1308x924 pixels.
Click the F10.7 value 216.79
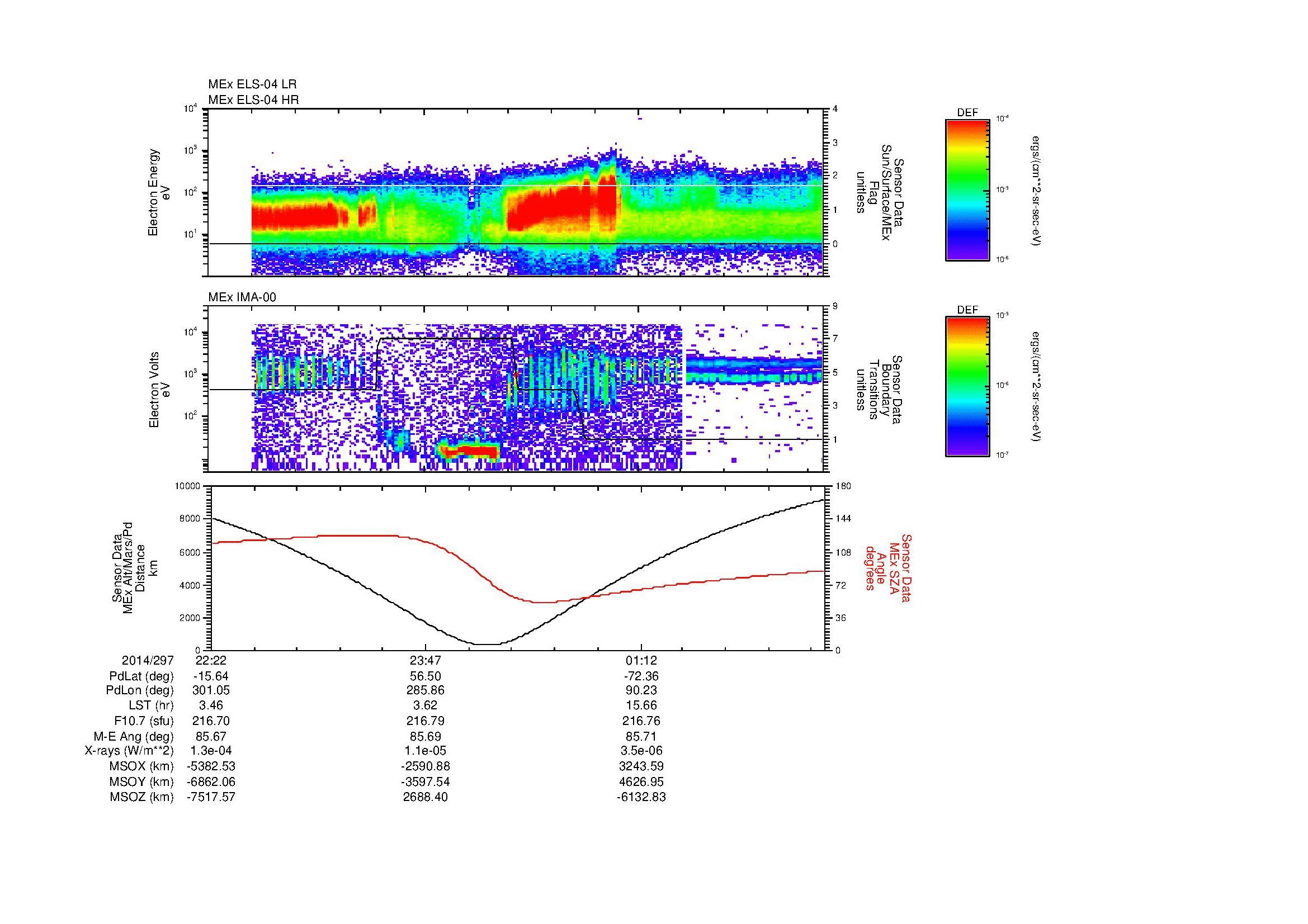coord(426,721)
